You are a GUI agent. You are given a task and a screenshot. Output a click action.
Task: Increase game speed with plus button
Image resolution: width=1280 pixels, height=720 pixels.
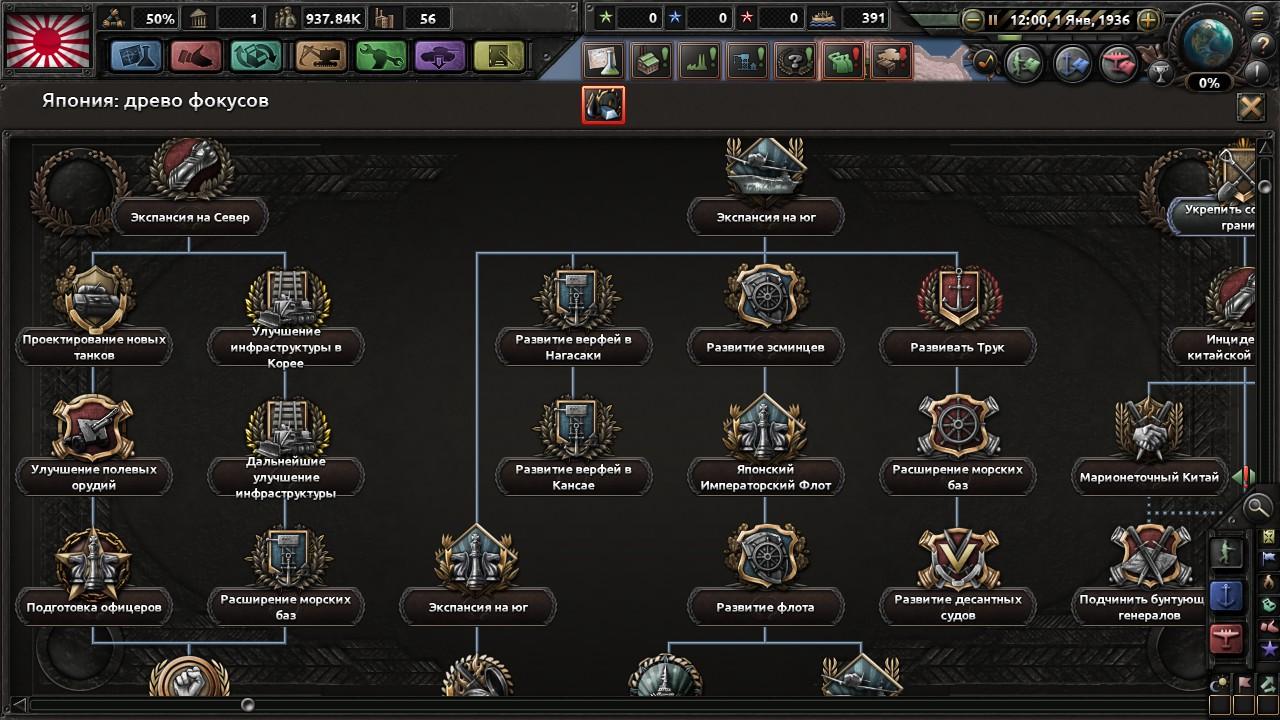(1149, 19)
